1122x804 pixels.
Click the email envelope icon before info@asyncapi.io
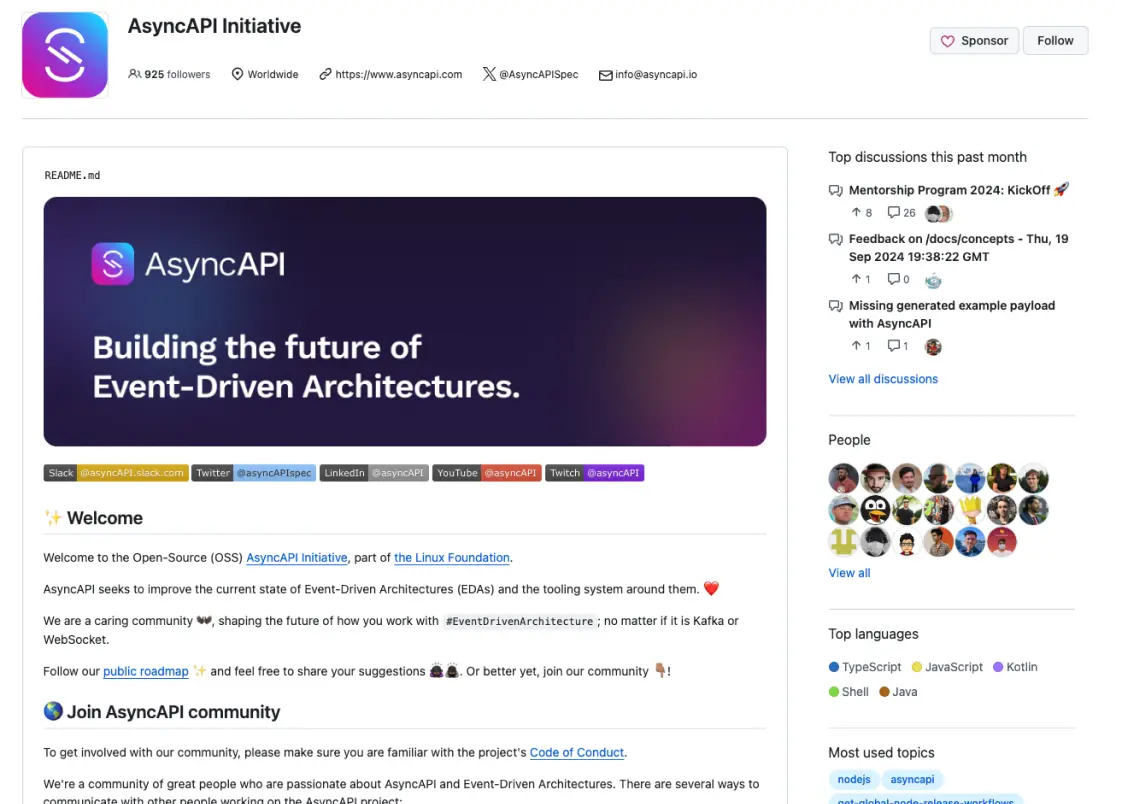click(x=606, y=74)
